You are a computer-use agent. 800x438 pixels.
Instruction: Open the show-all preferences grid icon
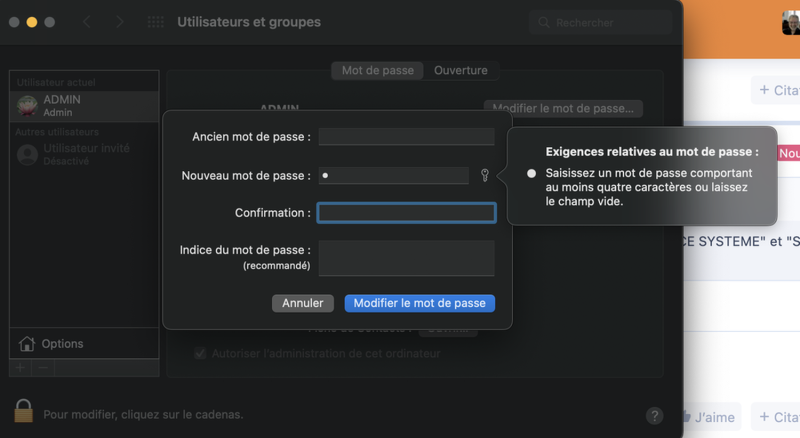point(155,22)
